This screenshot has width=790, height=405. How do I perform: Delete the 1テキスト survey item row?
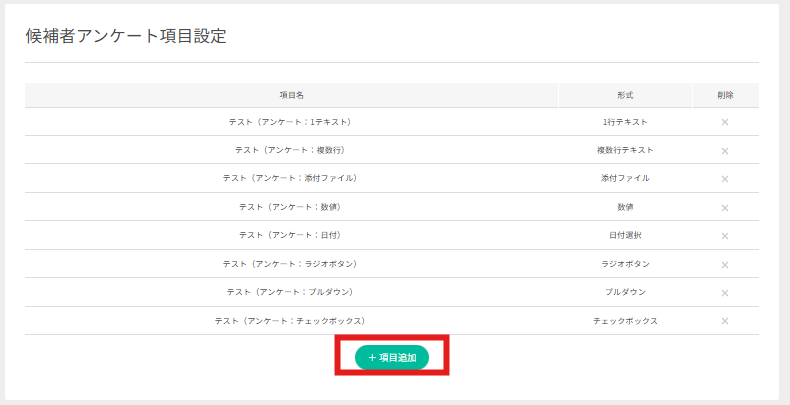click(725, 122)
